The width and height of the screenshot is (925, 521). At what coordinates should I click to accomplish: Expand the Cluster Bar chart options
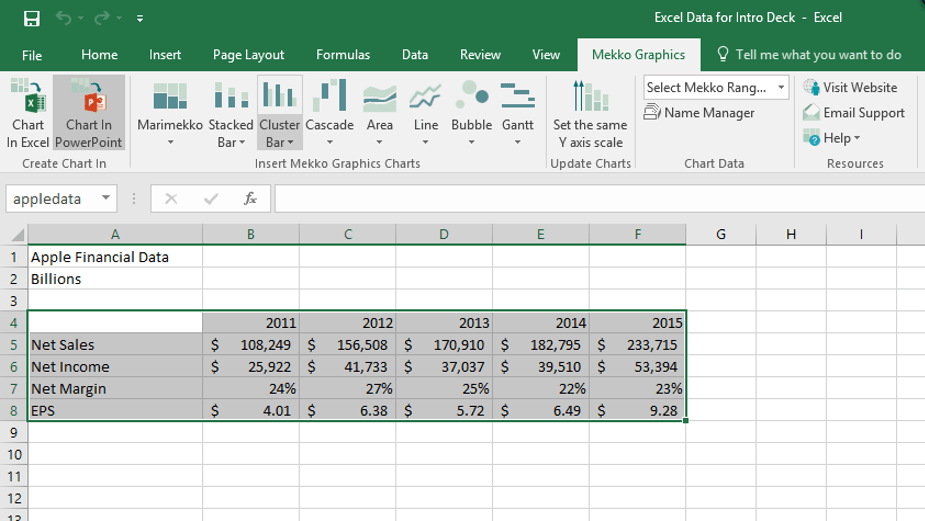280,141
